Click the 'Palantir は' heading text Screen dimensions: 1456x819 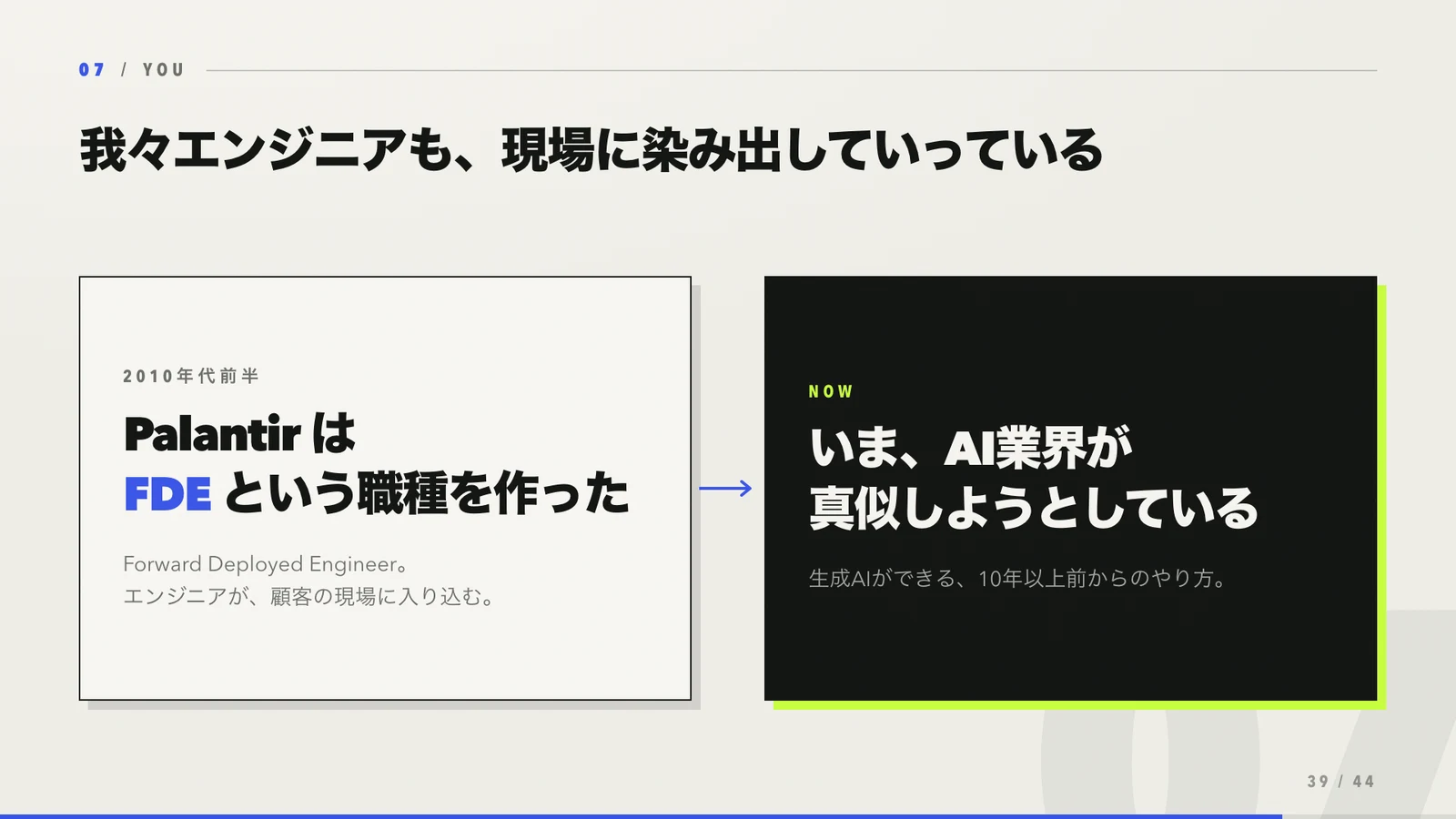(x=239, y=434)
